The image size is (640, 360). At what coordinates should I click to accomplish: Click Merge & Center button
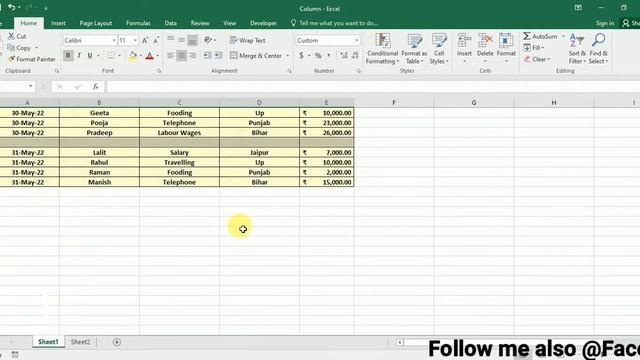(x=256, y=56)
